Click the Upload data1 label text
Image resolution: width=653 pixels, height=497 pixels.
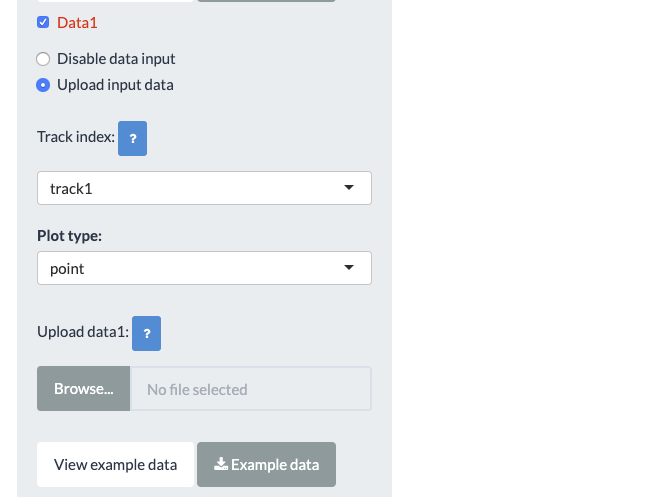point(83,332)
